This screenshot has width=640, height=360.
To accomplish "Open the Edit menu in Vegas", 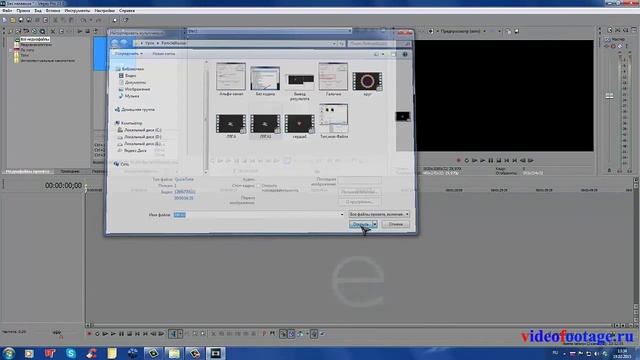I will pyautogui.click(x=23, y=11).
